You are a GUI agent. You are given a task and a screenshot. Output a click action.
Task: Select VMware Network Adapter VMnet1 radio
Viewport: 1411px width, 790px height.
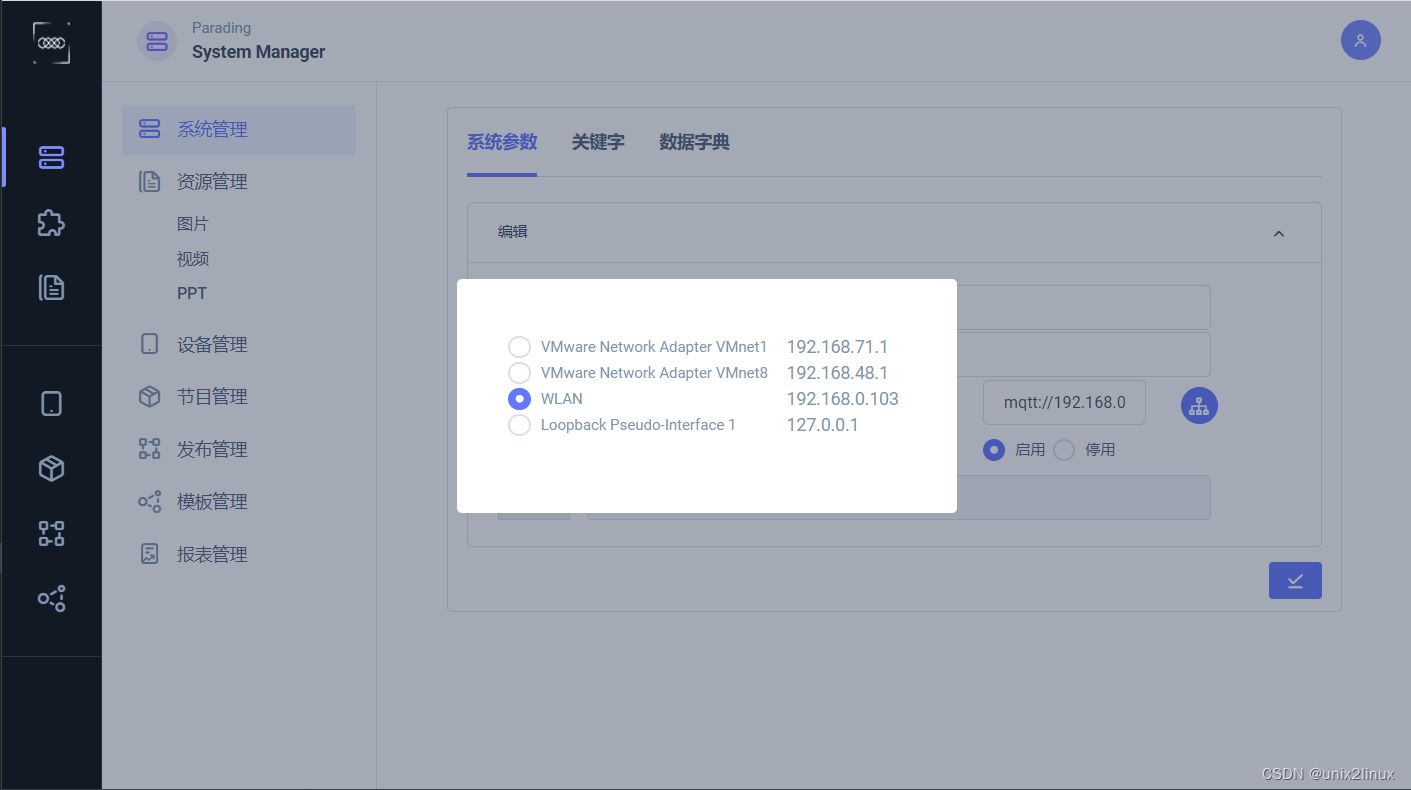coord(519,347)
